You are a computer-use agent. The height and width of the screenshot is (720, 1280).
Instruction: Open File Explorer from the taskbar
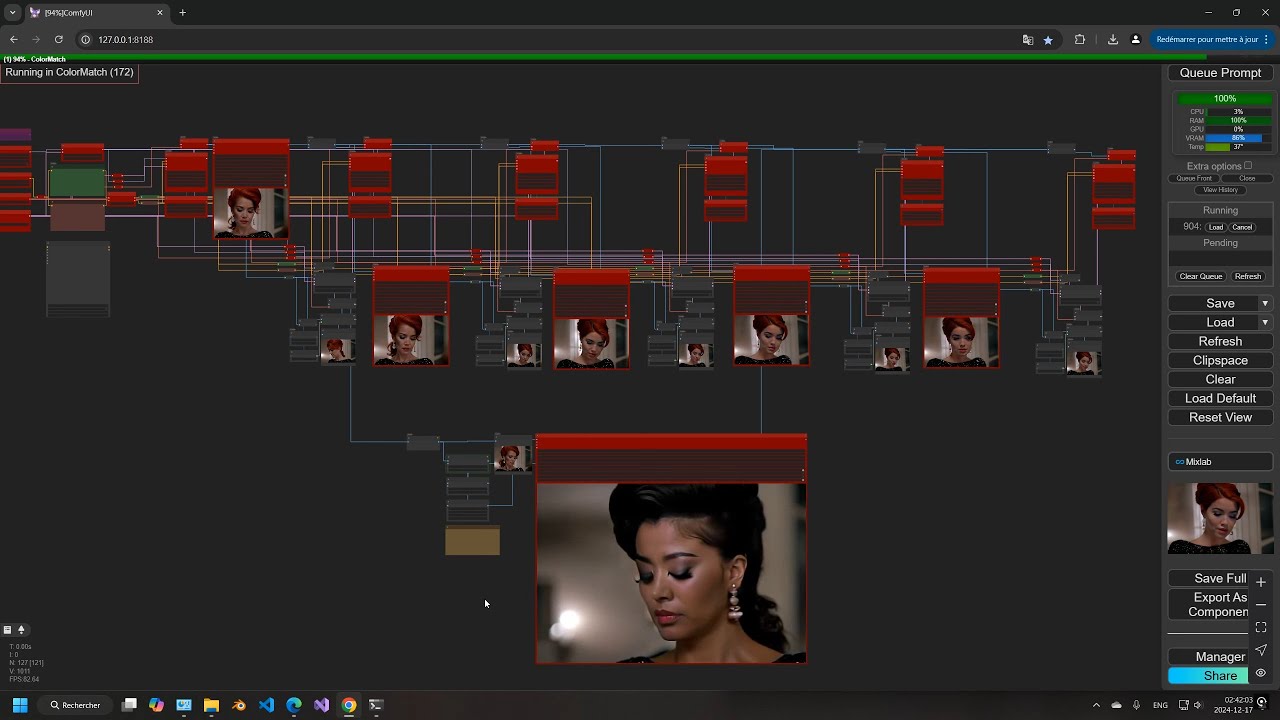tap(211, 705)
